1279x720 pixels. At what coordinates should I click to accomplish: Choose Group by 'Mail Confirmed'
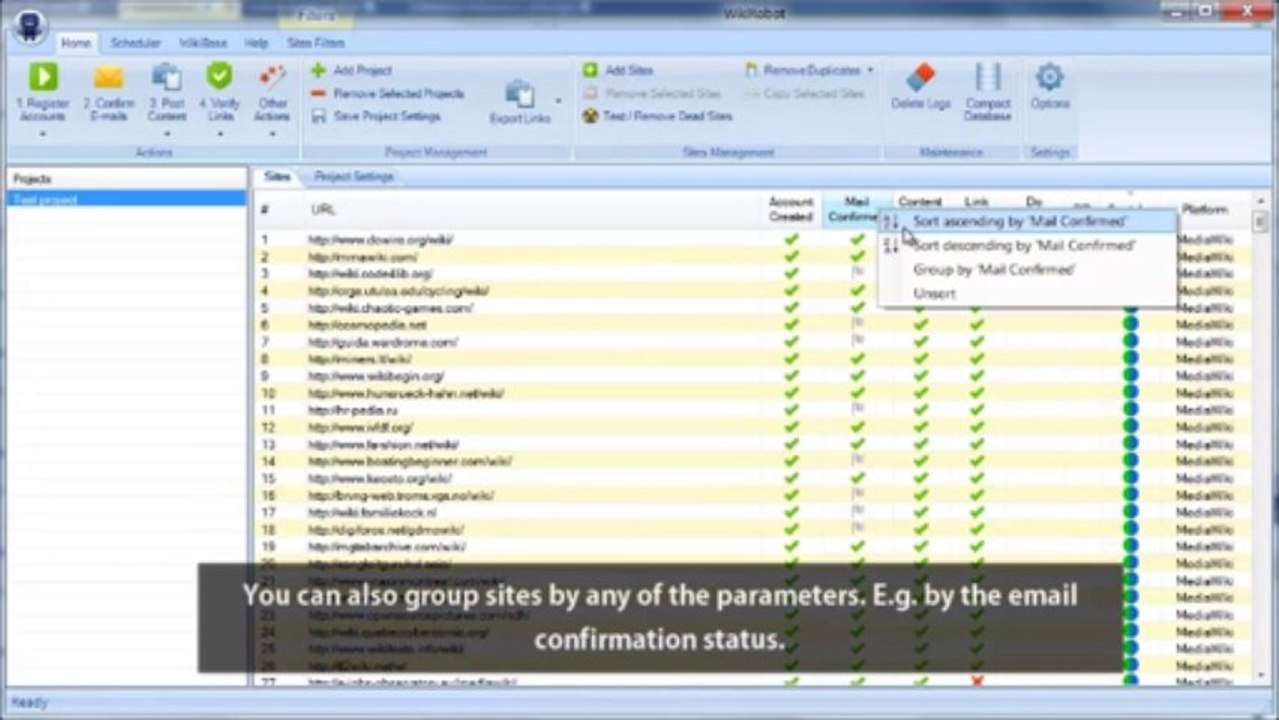coord(1027,270)
